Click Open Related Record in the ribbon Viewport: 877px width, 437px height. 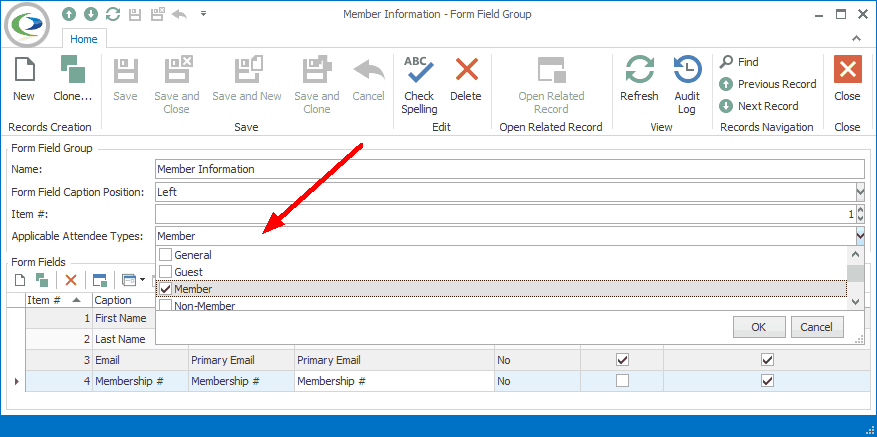click(x=551, y=86)
